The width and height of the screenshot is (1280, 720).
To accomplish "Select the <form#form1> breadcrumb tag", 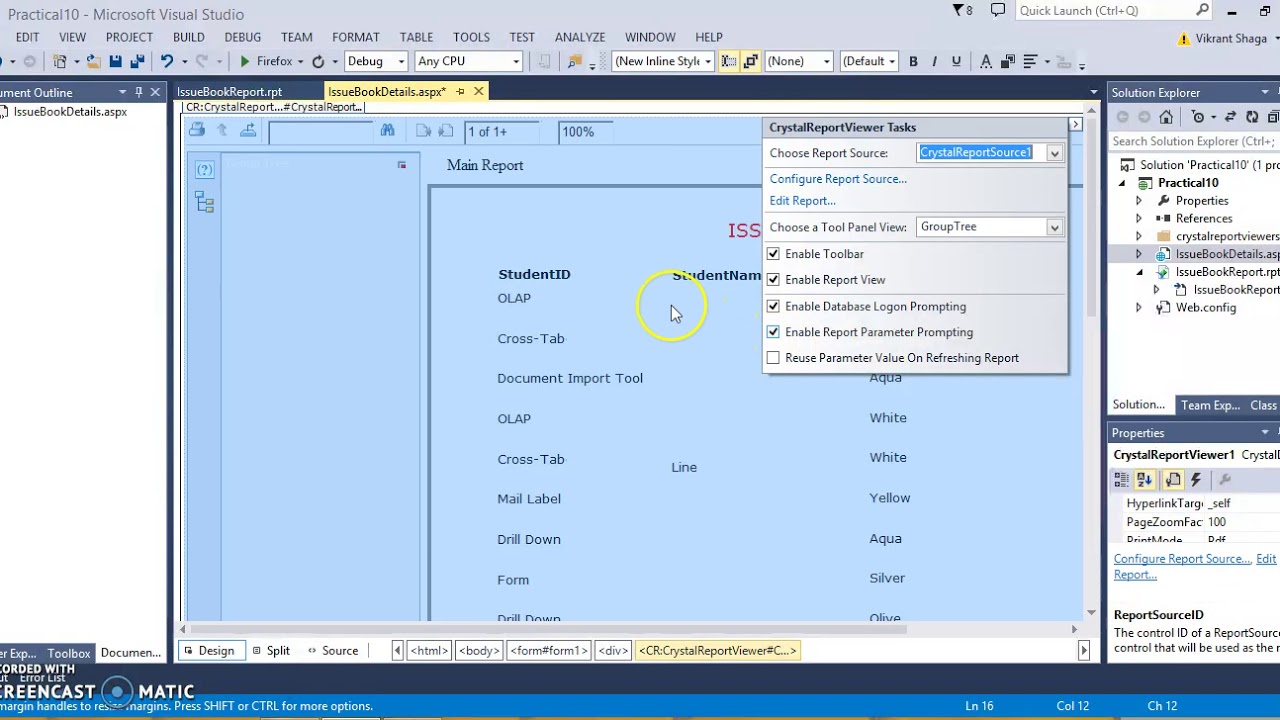I will pos(548,651).
